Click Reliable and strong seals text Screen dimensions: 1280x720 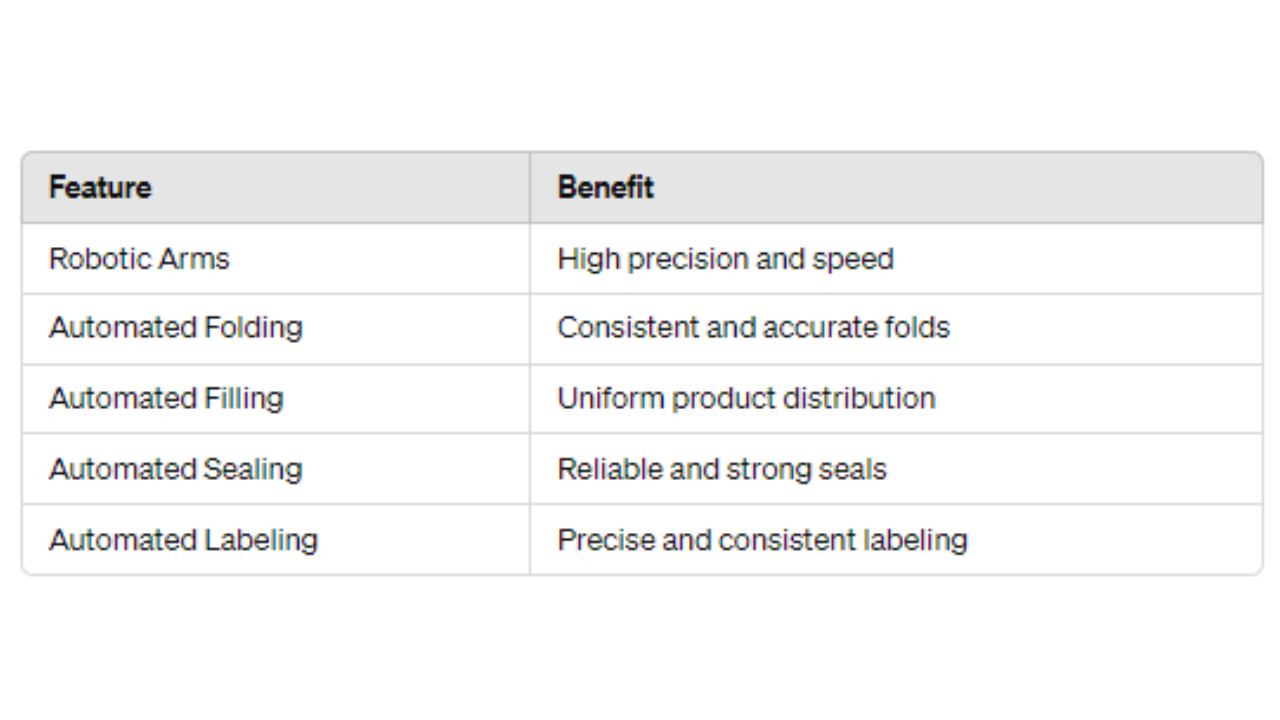[722, 469]
